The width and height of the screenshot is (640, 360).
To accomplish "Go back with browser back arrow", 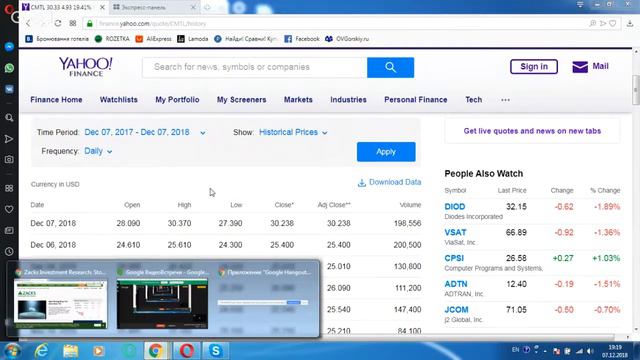I will [x=28, y=23].
